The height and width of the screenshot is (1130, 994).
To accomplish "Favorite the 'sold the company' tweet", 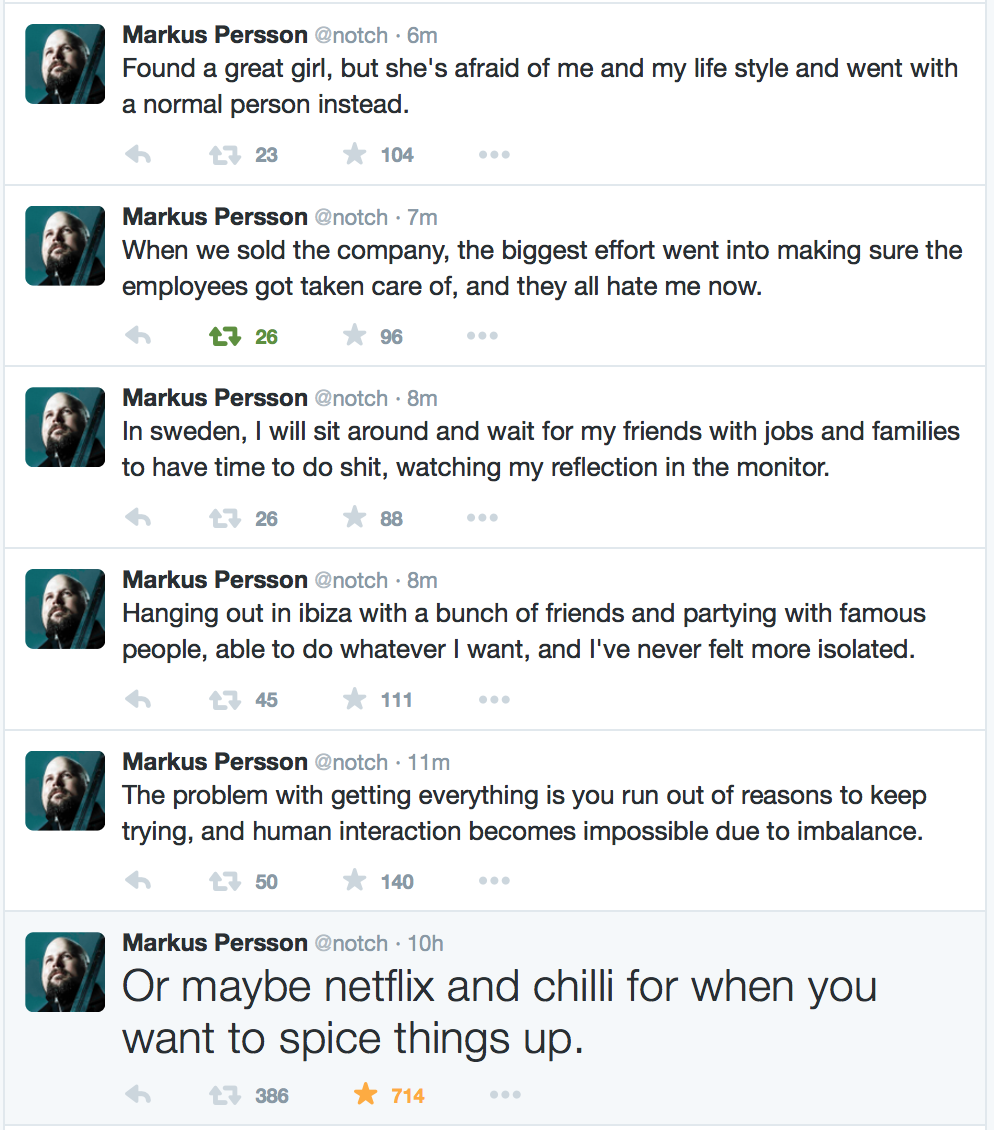I will [355, 337].
